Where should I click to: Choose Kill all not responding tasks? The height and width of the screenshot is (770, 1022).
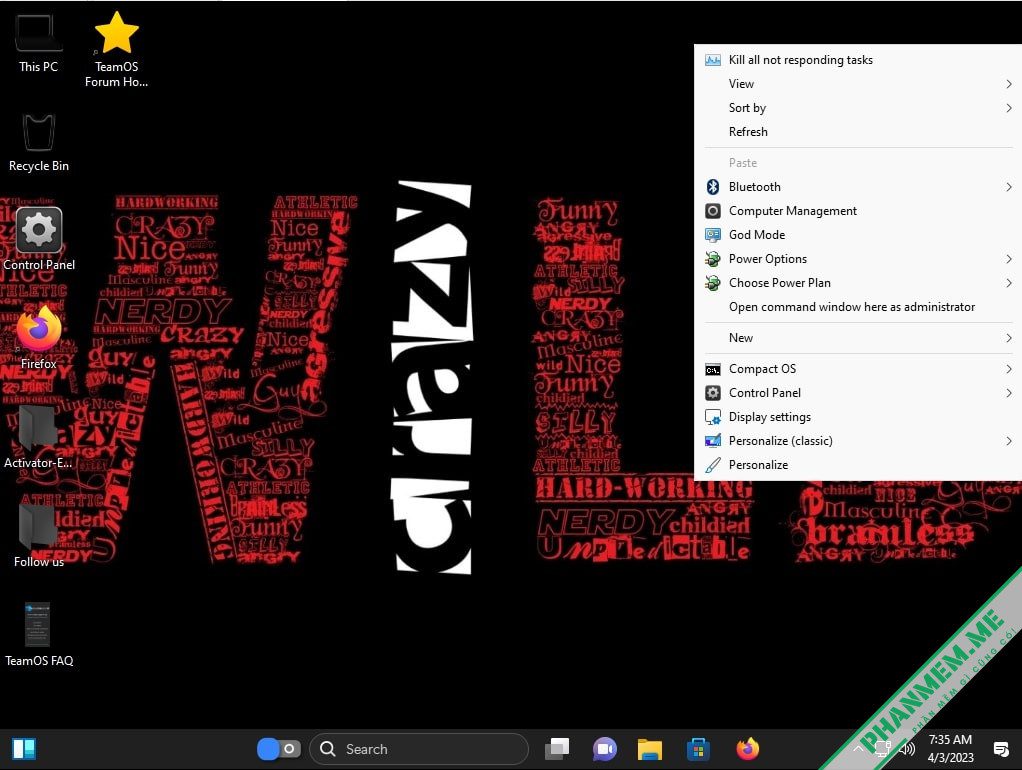coord(800,60)
